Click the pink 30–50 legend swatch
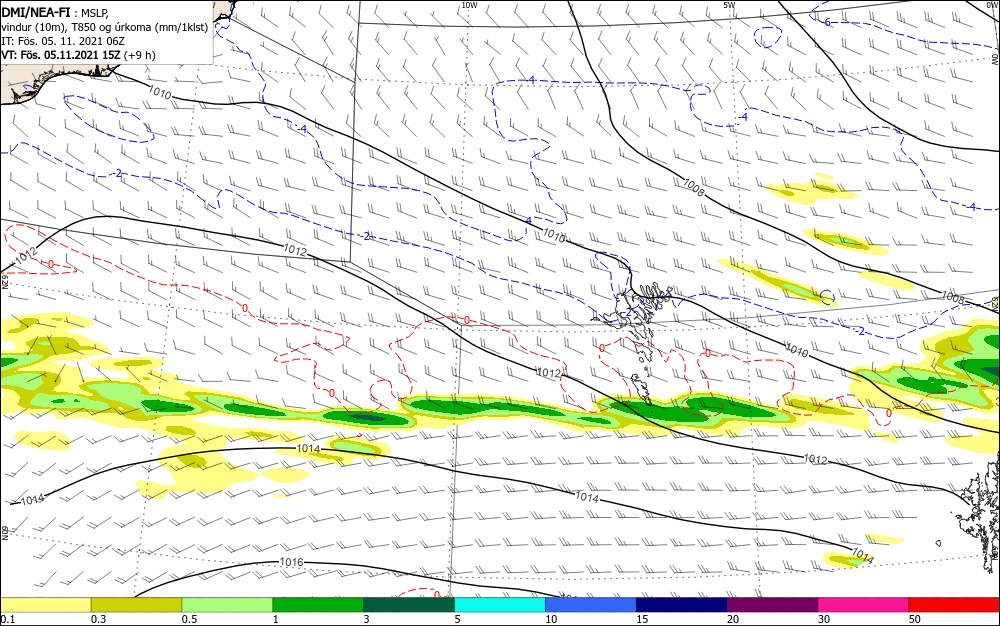The height and width of the screenshot is (626, 1000). click(x=863, y=605)
